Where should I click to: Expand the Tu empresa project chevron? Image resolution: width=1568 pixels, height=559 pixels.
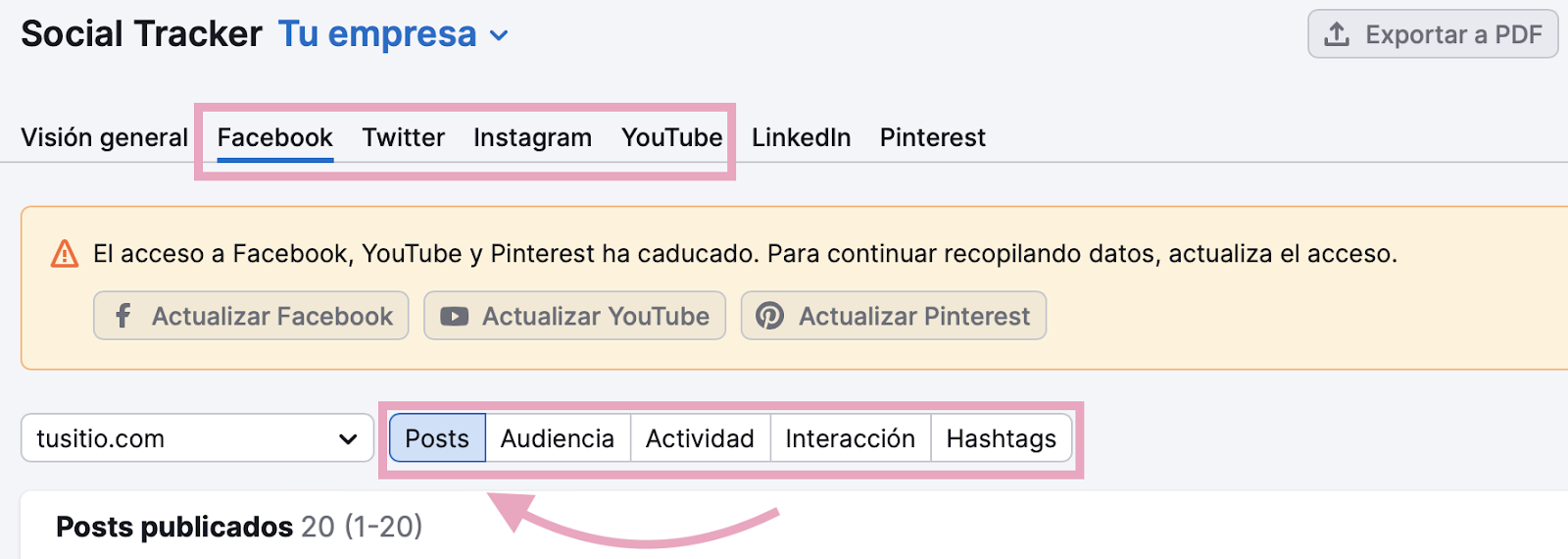499,36
